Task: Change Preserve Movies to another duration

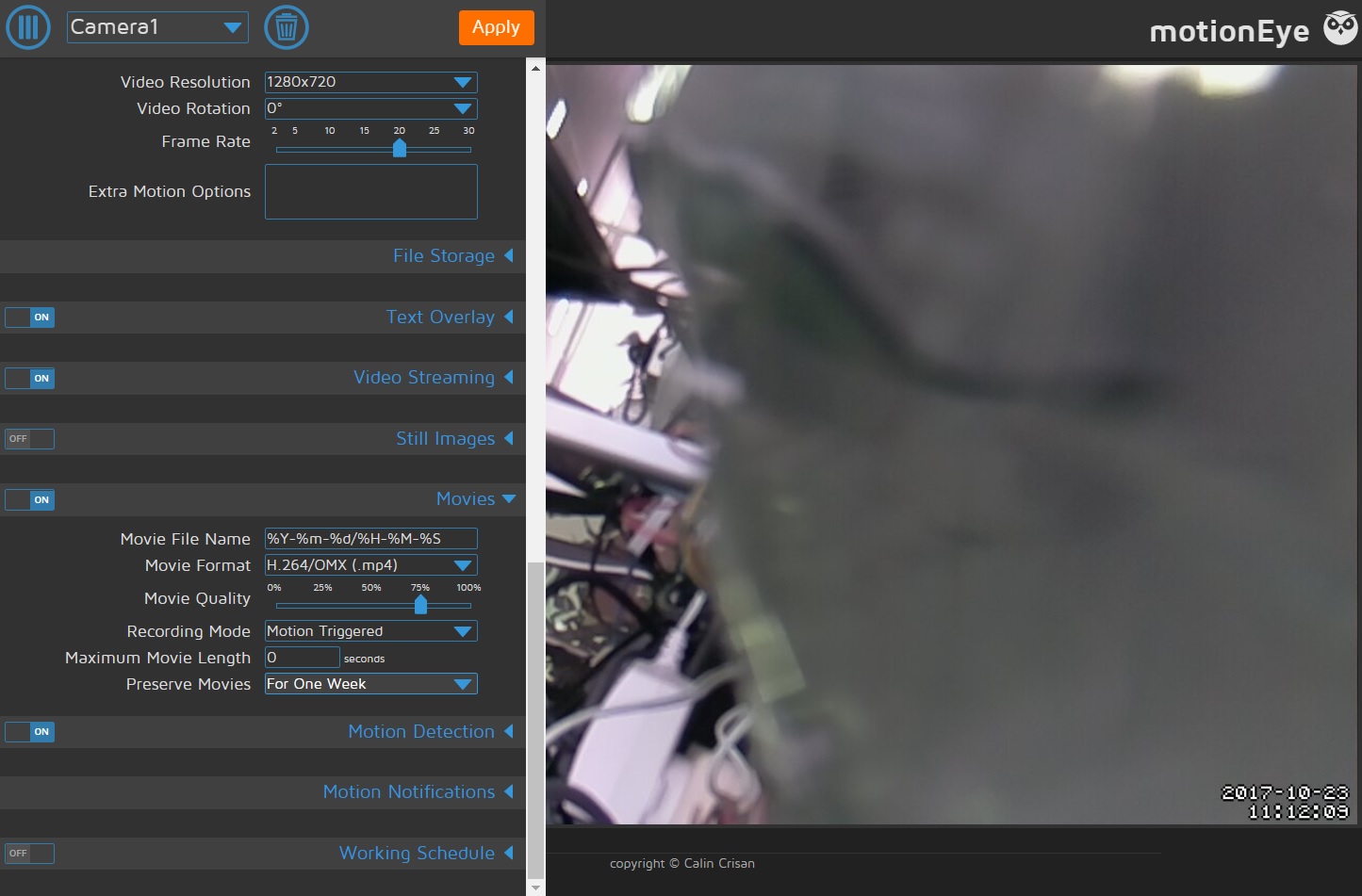Action: [370, 683]
